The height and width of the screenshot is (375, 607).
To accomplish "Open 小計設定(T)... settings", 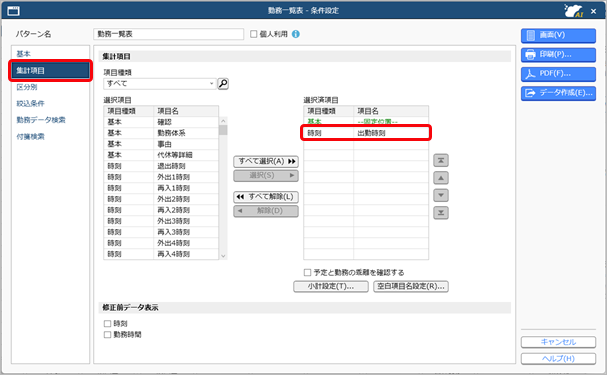I will (x=331, y=286).
